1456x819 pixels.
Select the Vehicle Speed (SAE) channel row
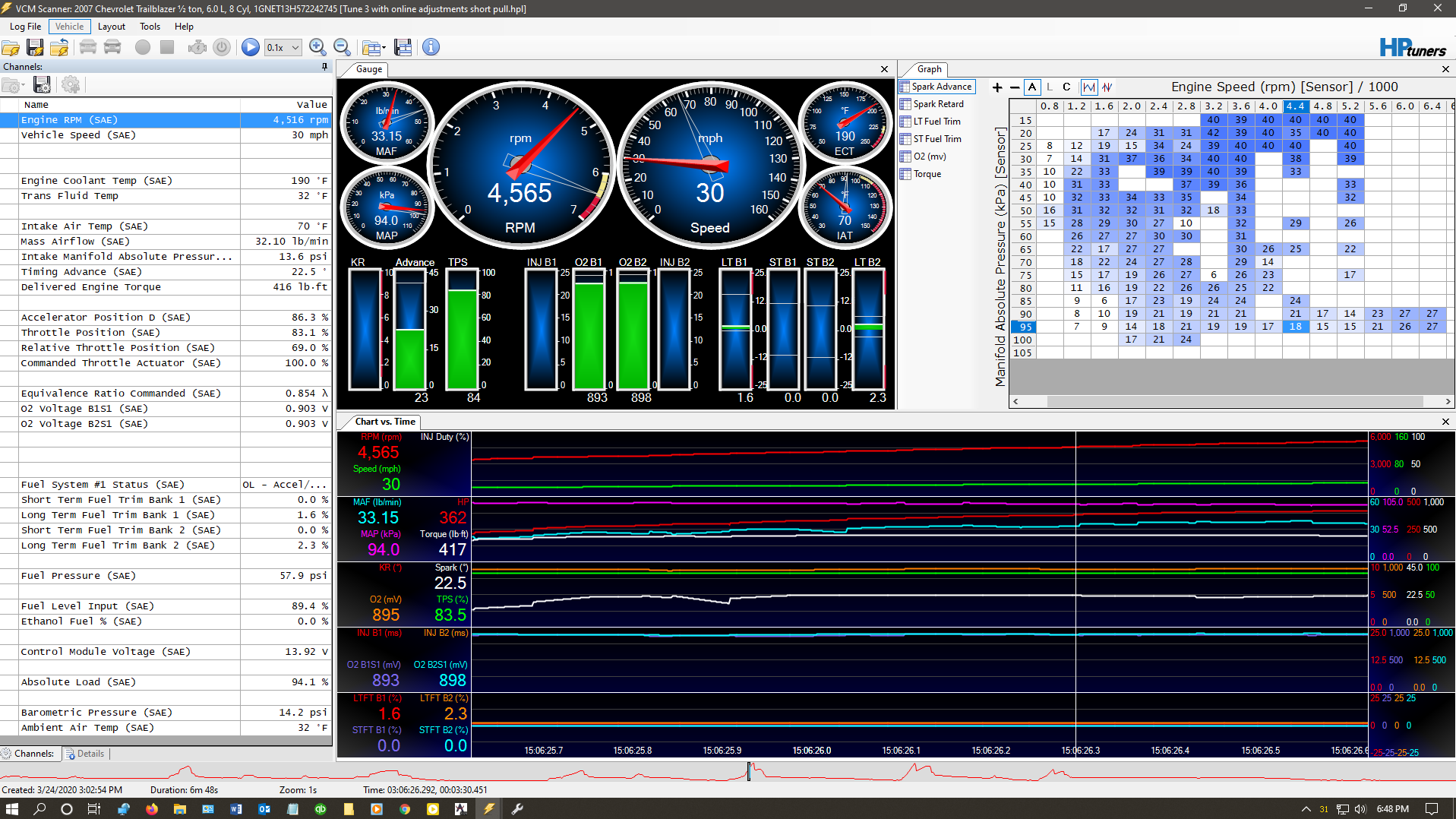pyautogui.click(x=166, y=135)
